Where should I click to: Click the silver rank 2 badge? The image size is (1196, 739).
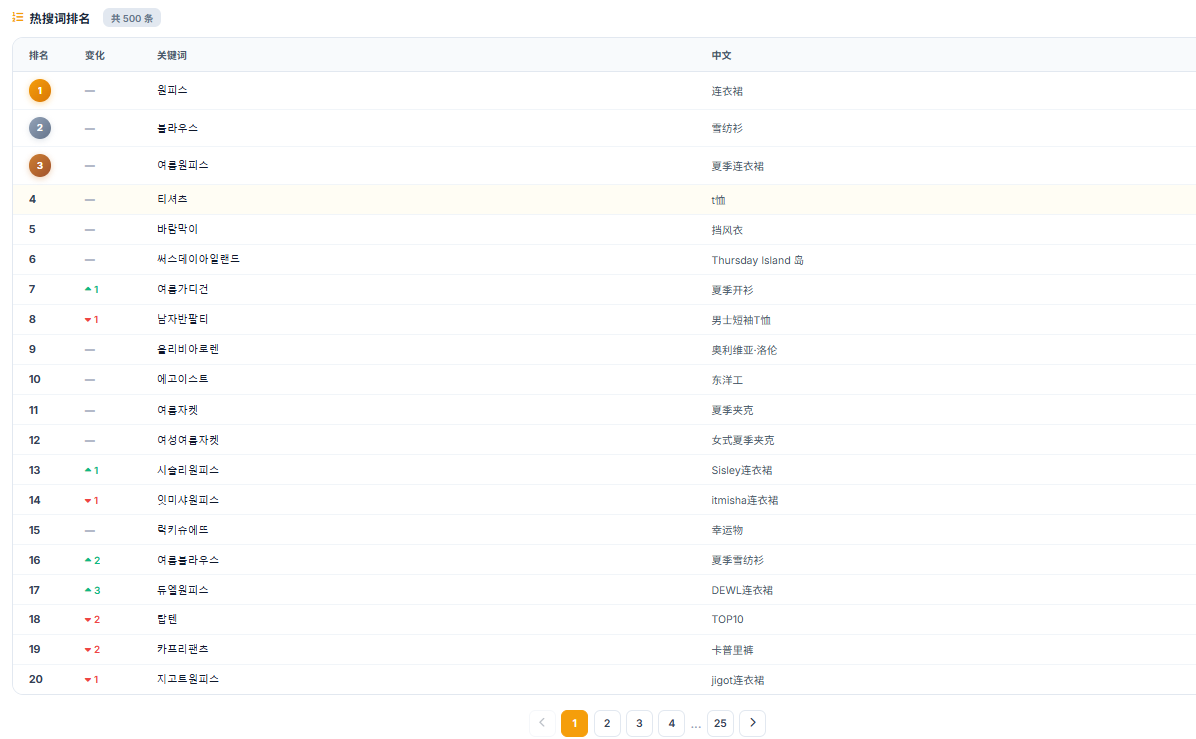[40, 128]
